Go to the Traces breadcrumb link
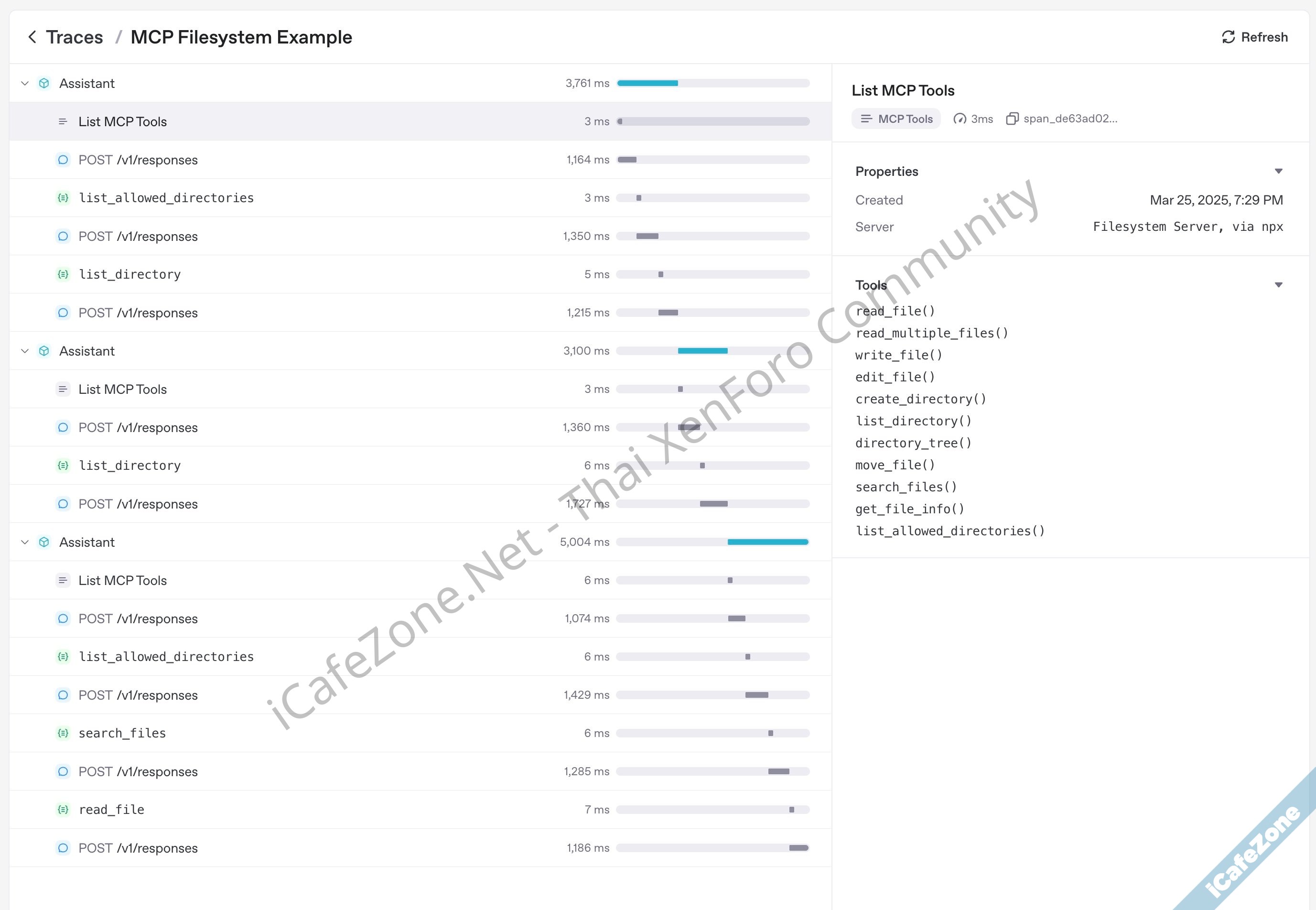The width and height of the screenshot is (1316, 910). [75, 37]
